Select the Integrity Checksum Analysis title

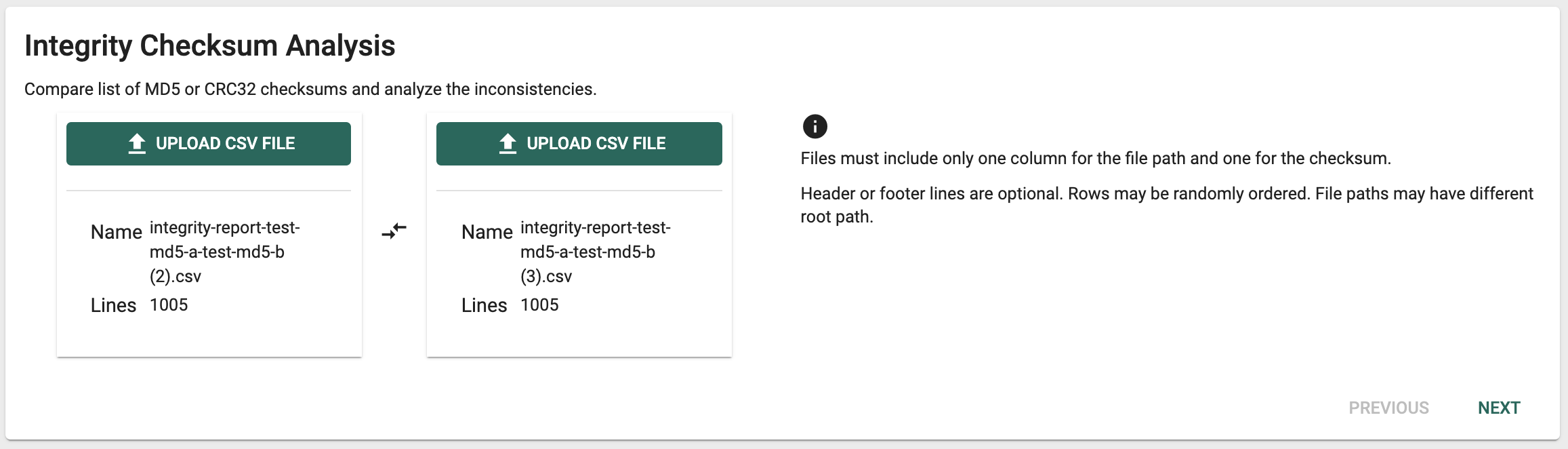click(x=209, y=45)
